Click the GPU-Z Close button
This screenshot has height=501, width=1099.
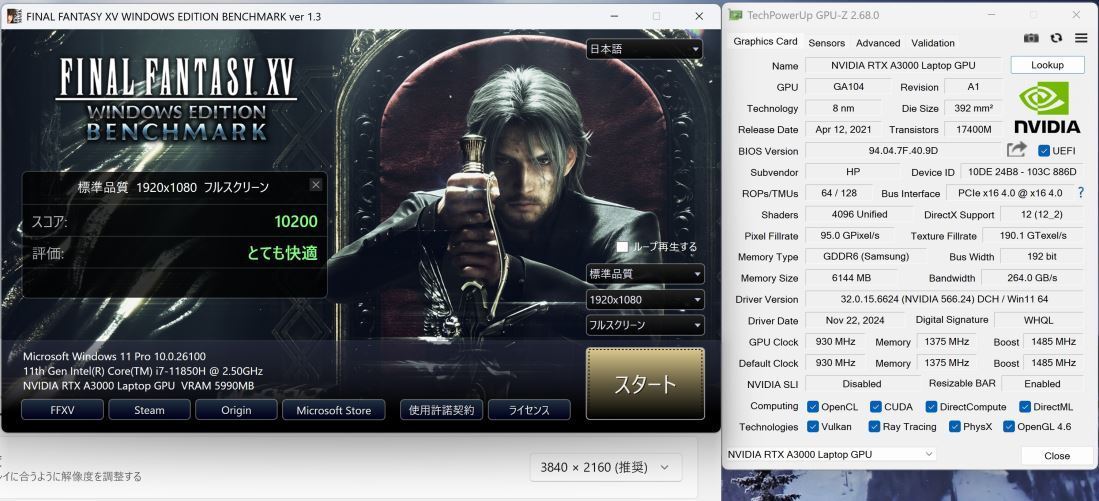click(1056, 455)
